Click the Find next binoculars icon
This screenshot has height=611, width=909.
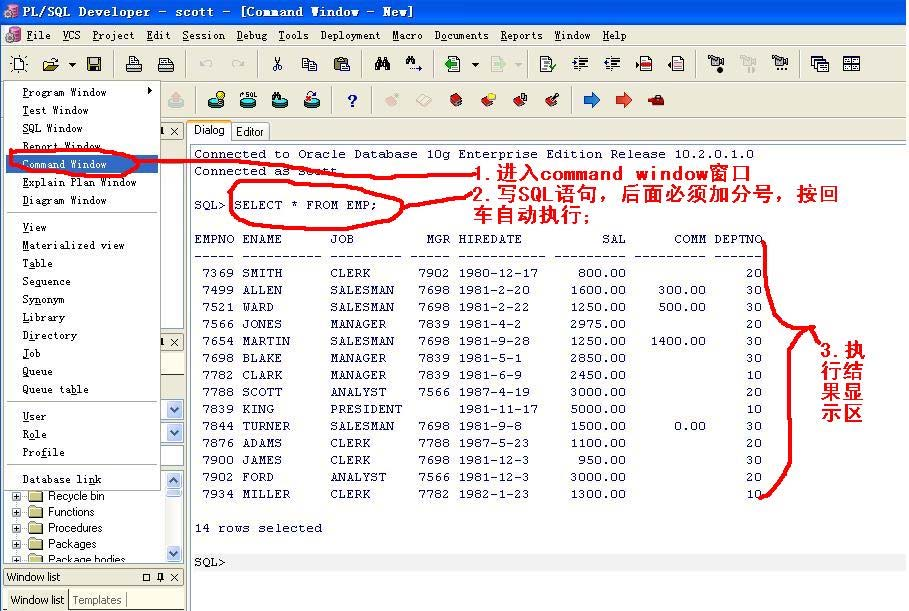click(x=414, y=64)
